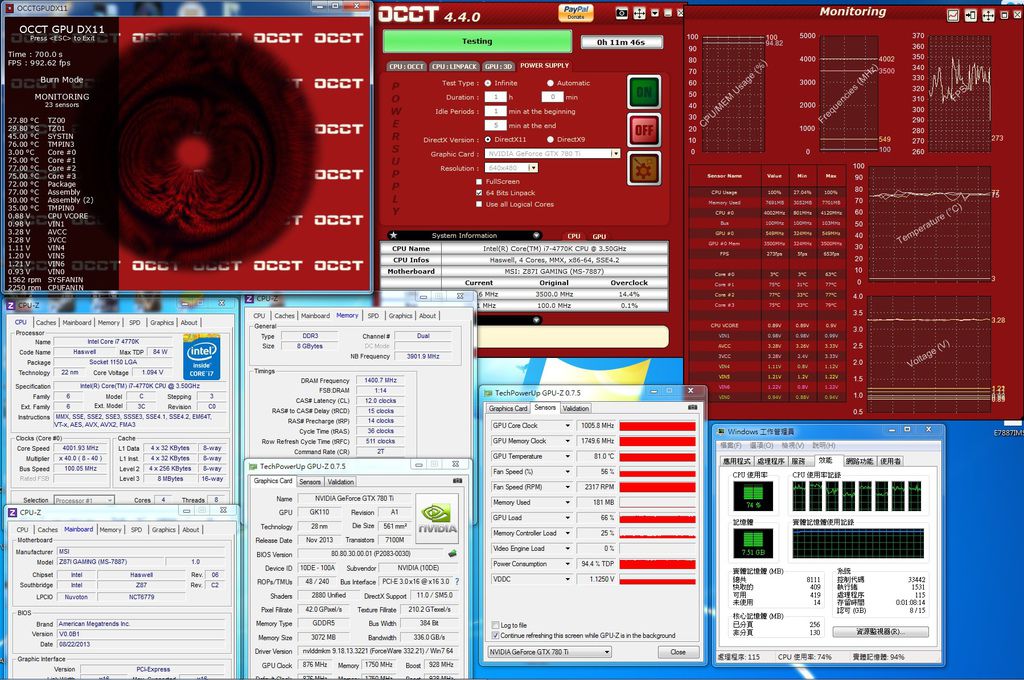Click the PayPal Donate badge

tap(576, 12)
